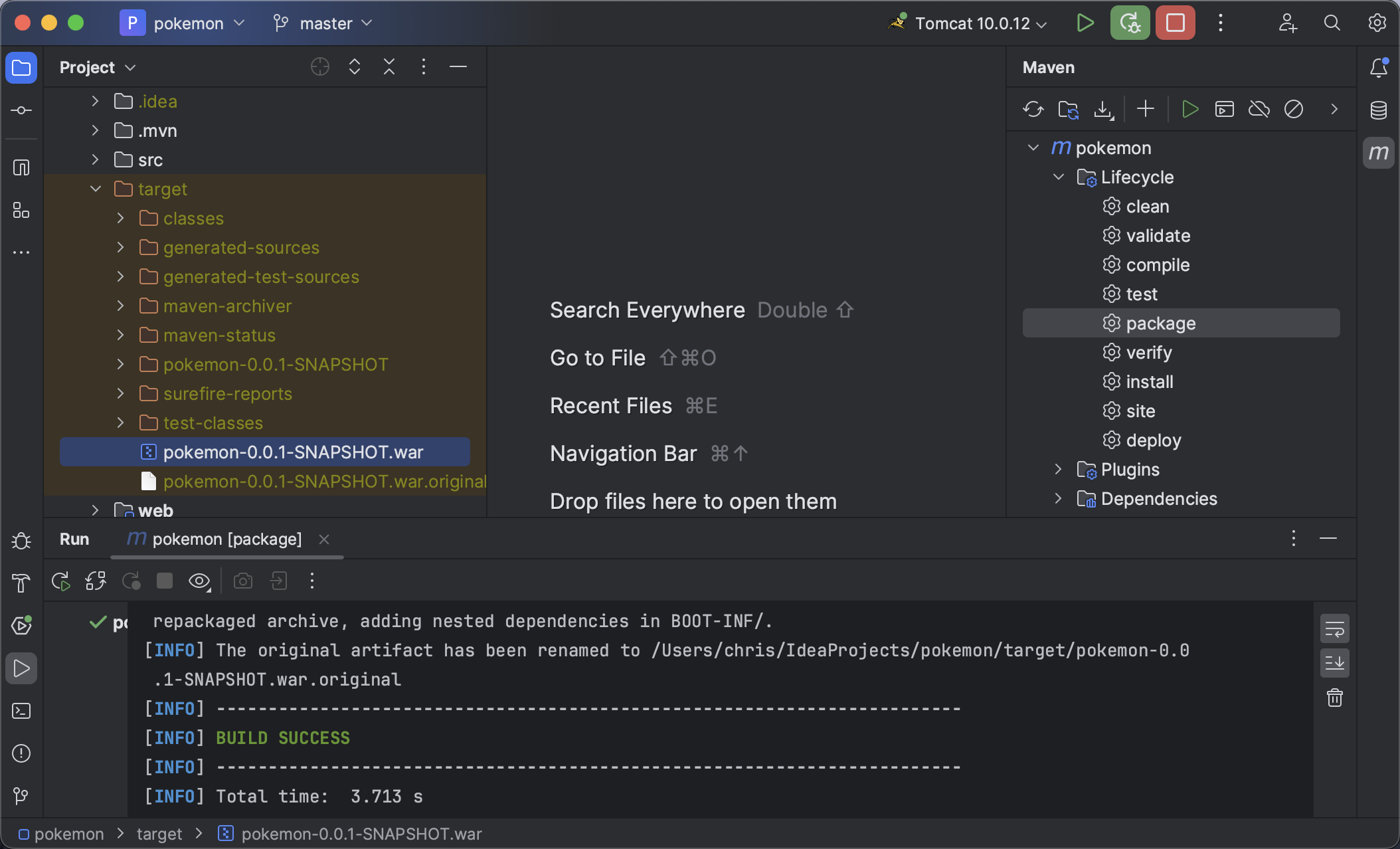Select the pokemon [package] run tab
This screenshot has height=849, width=1400.
(x=226, y=539)
